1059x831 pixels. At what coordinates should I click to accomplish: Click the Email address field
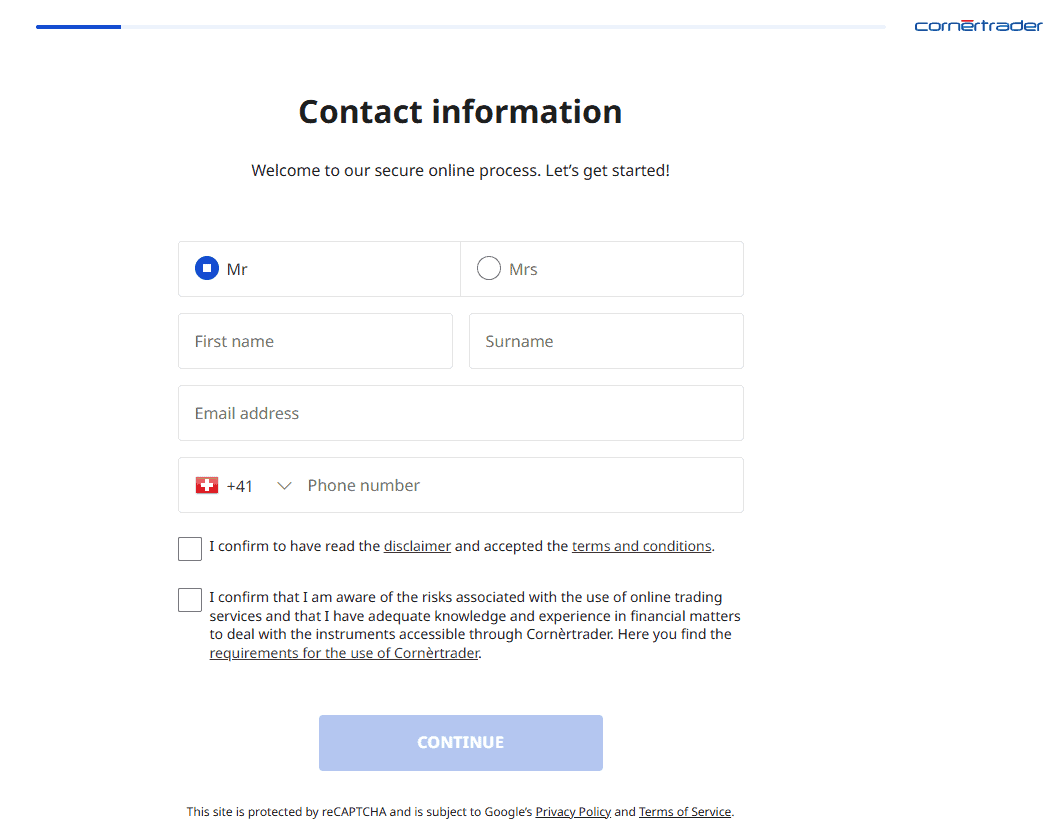point(460,413)
